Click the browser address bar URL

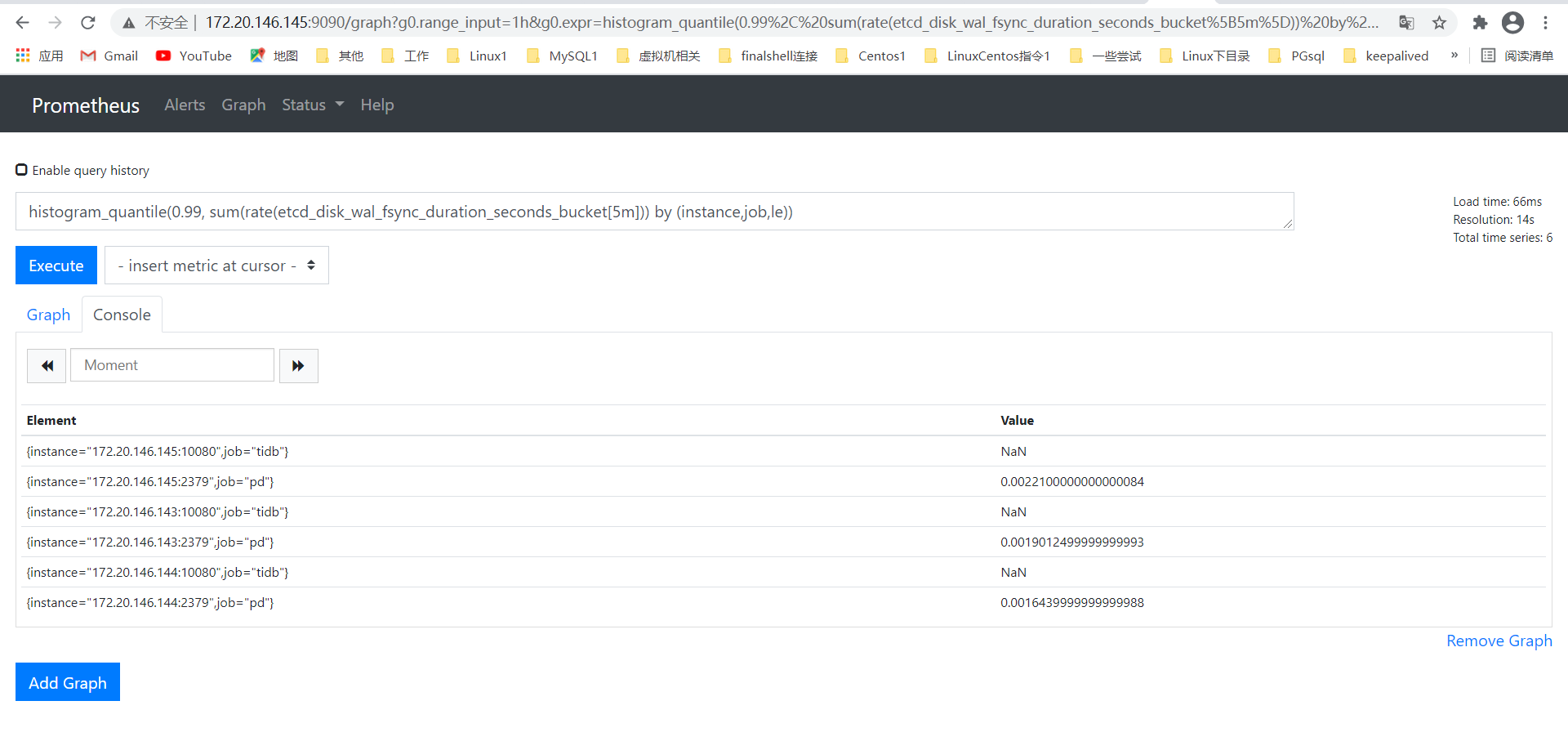click(791, 23)
